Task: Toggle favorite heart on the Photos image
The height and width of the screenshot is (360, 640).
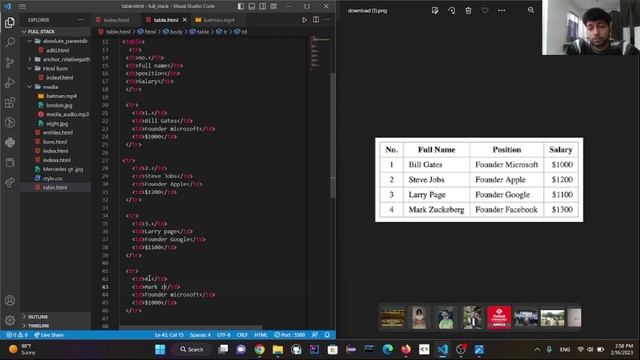Action: pos(485,10)
